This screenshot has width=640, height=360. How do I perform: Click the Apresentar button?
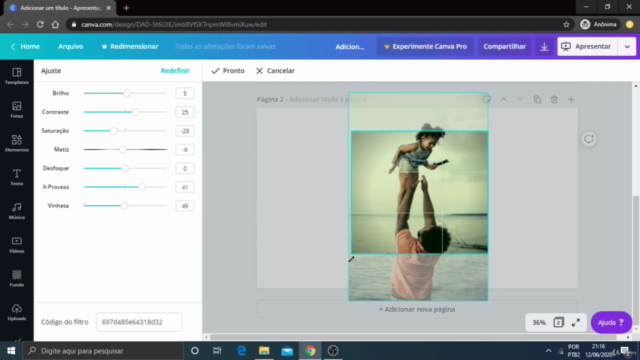tap(588, 47)
